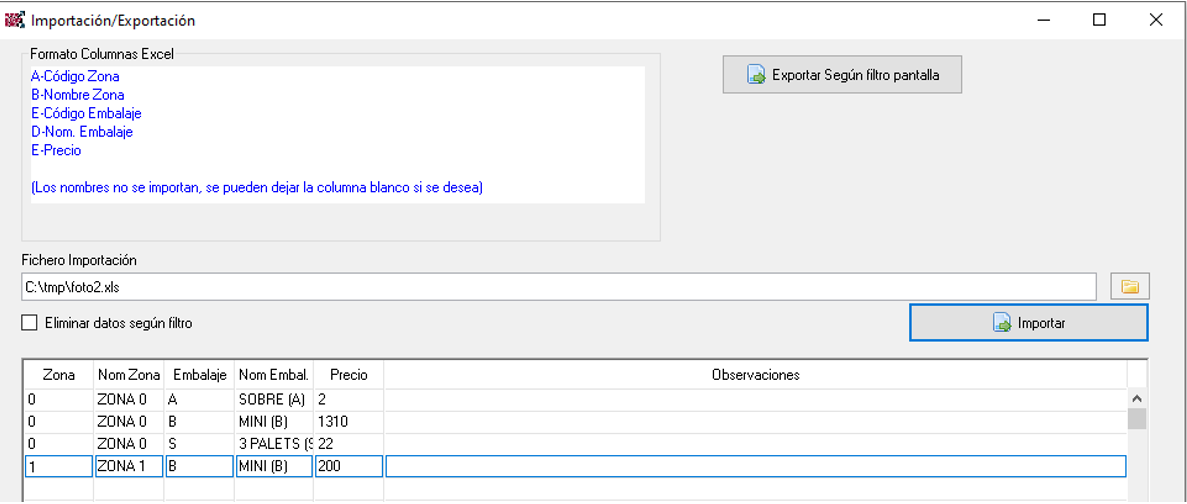The height and width of the screenshot is (504, 1187).
Task: Click the Zona column header
Action: coord(59,375)
